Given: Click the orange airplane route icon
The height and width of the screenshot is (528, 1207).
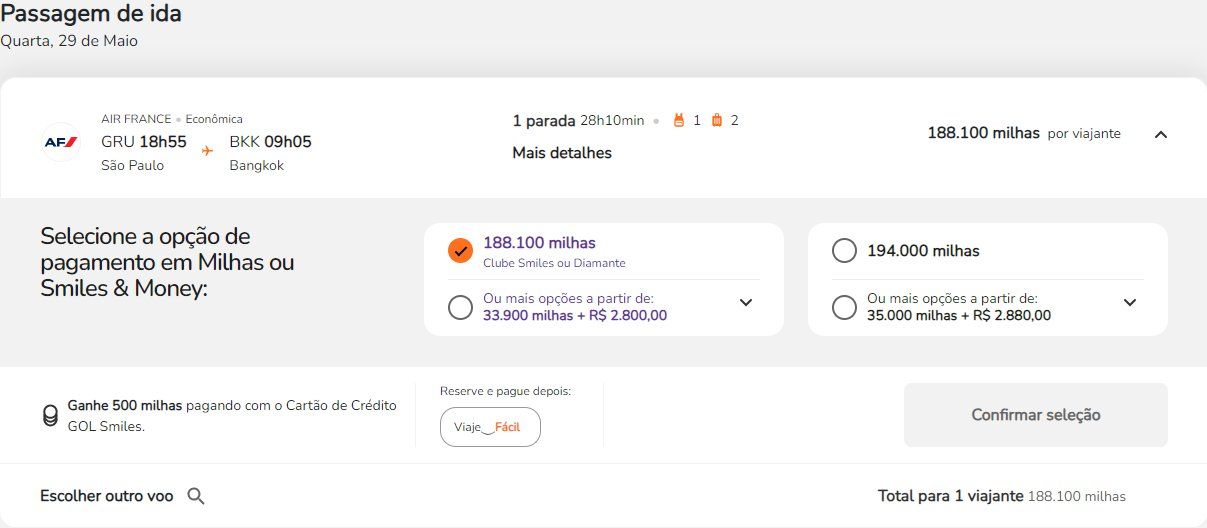Looking at the screenshot, I should tap(207, 151).
